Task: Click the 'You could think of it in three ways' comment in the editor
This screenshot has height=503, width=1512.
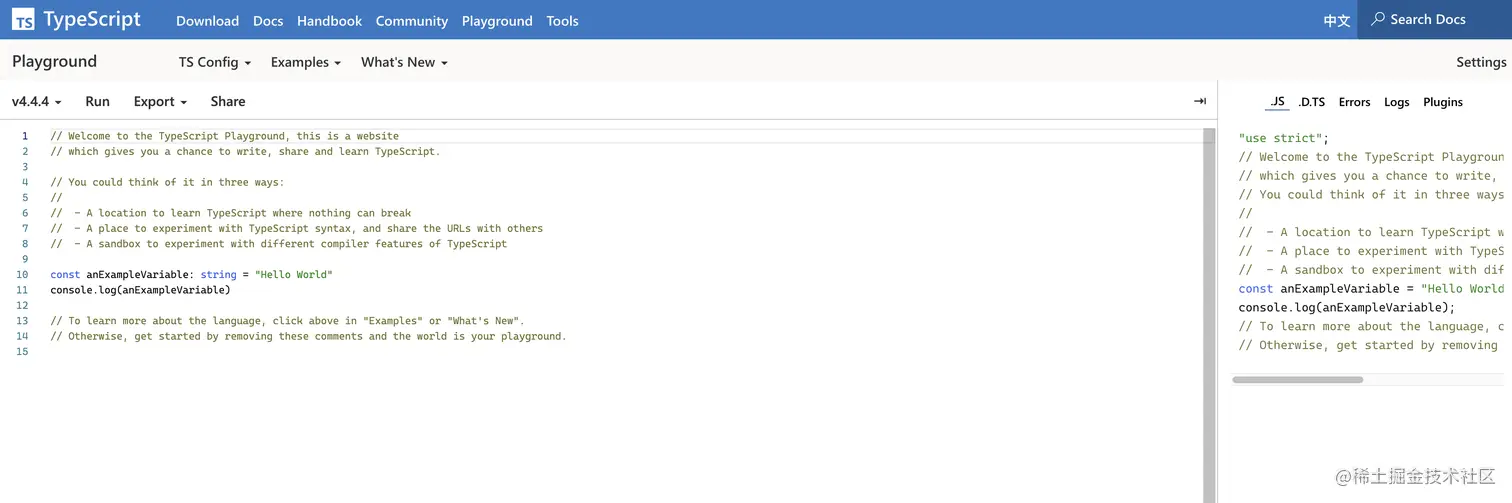Action: click(167, 182)
